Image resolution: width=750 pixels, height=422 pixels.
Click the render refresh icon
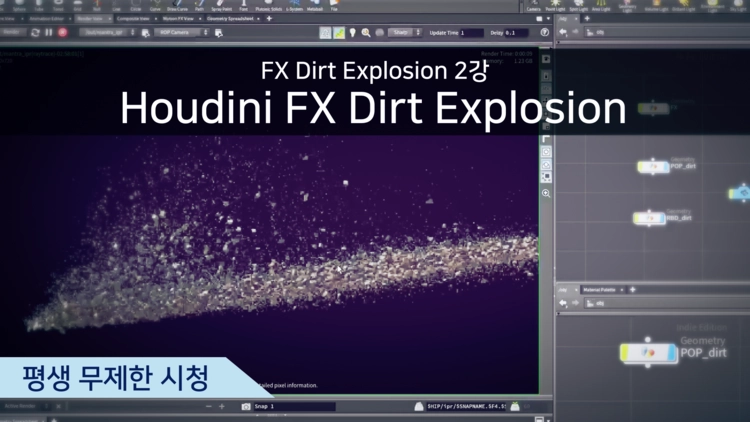[35, 33]
